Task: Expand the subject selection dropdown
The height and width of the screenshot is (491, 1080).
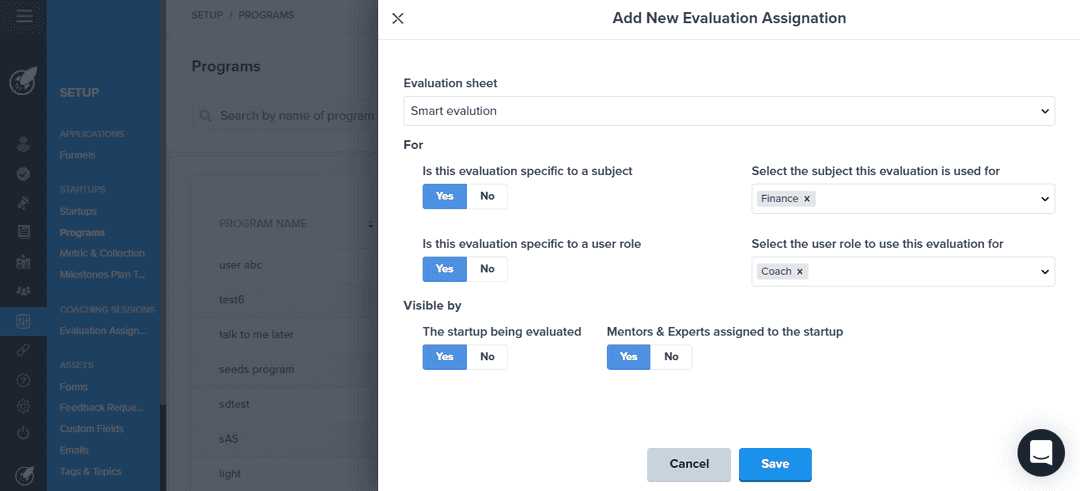Action: [1045, 199]
